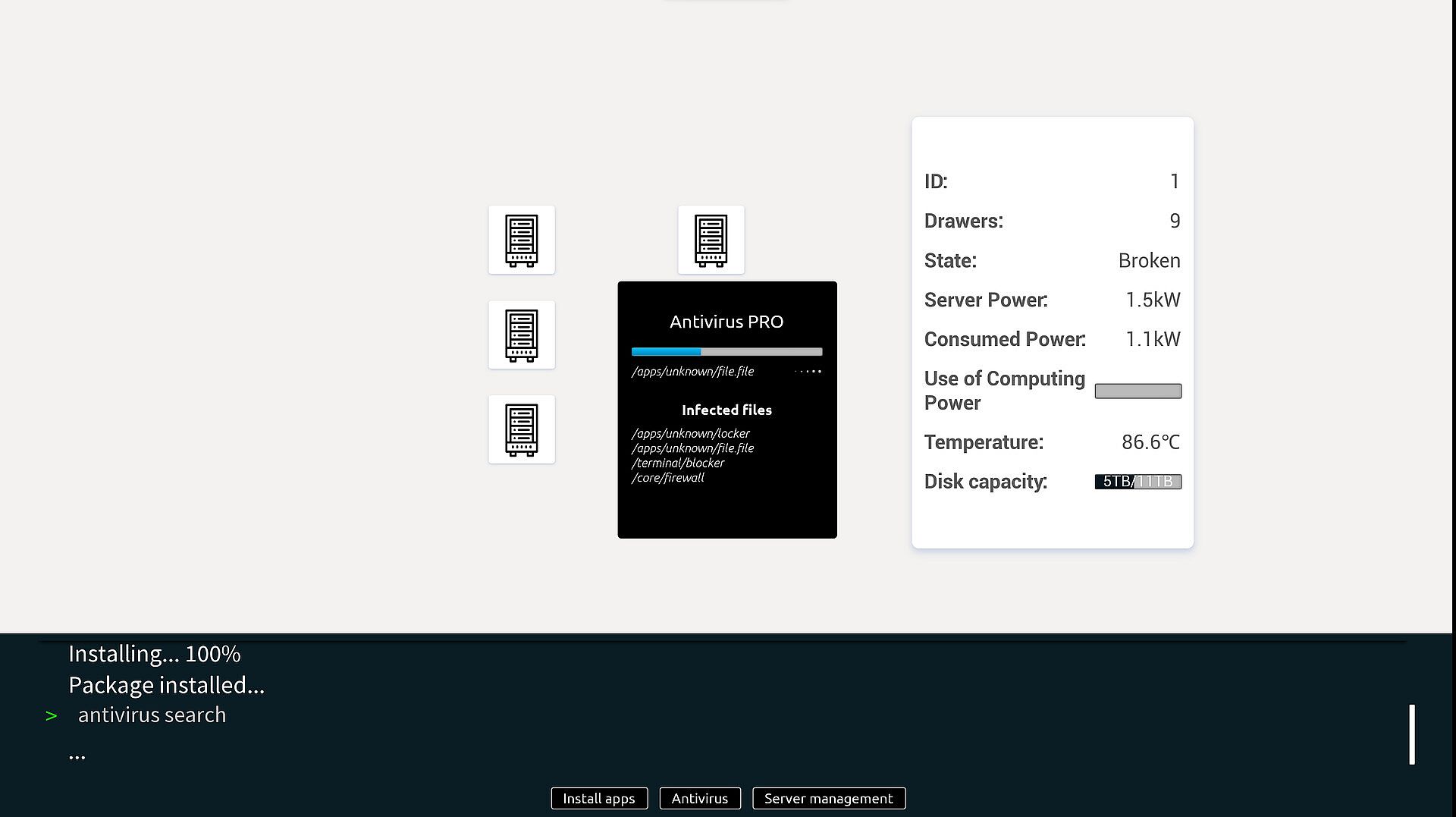Viewport: 1456px width, 817px height.
Task: Select the top-left server rack icon
Action: point(522,240)
